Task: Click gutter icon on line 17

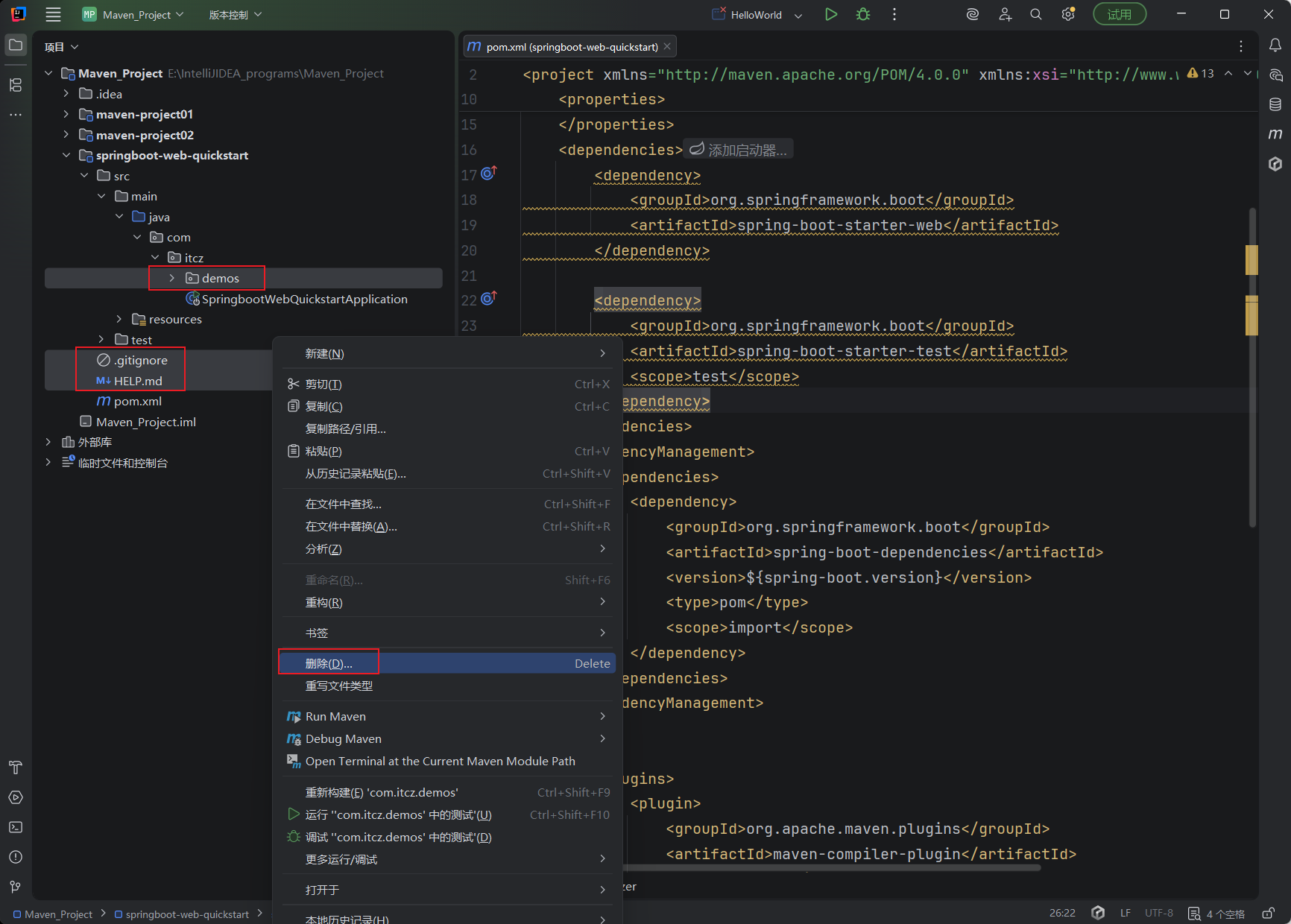Action: click(488, 173)
